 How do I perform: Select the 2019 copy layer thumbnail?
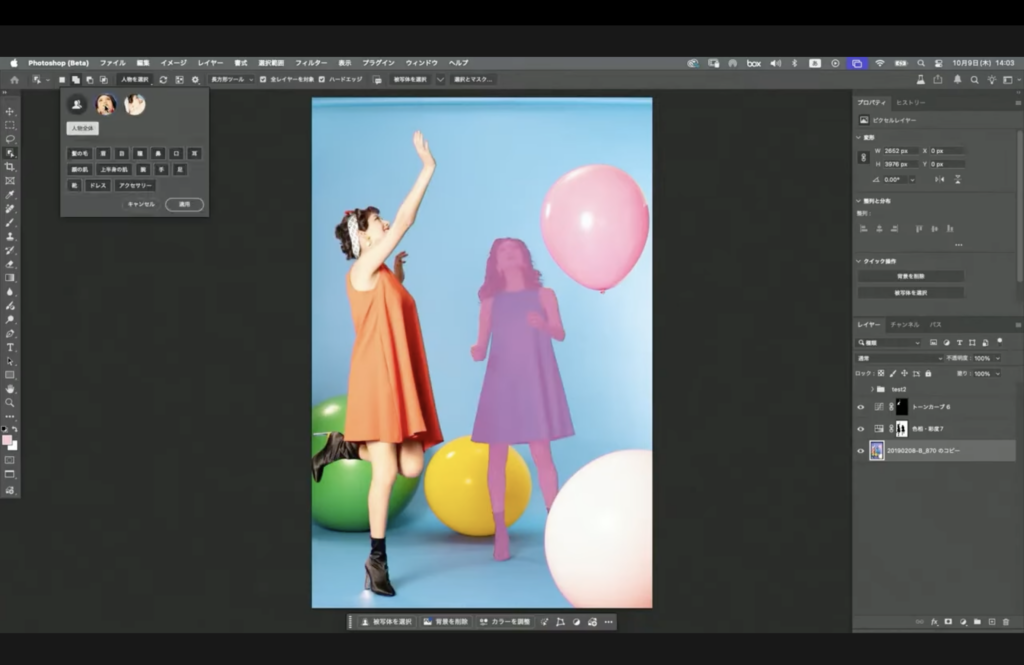pos(877,451)
